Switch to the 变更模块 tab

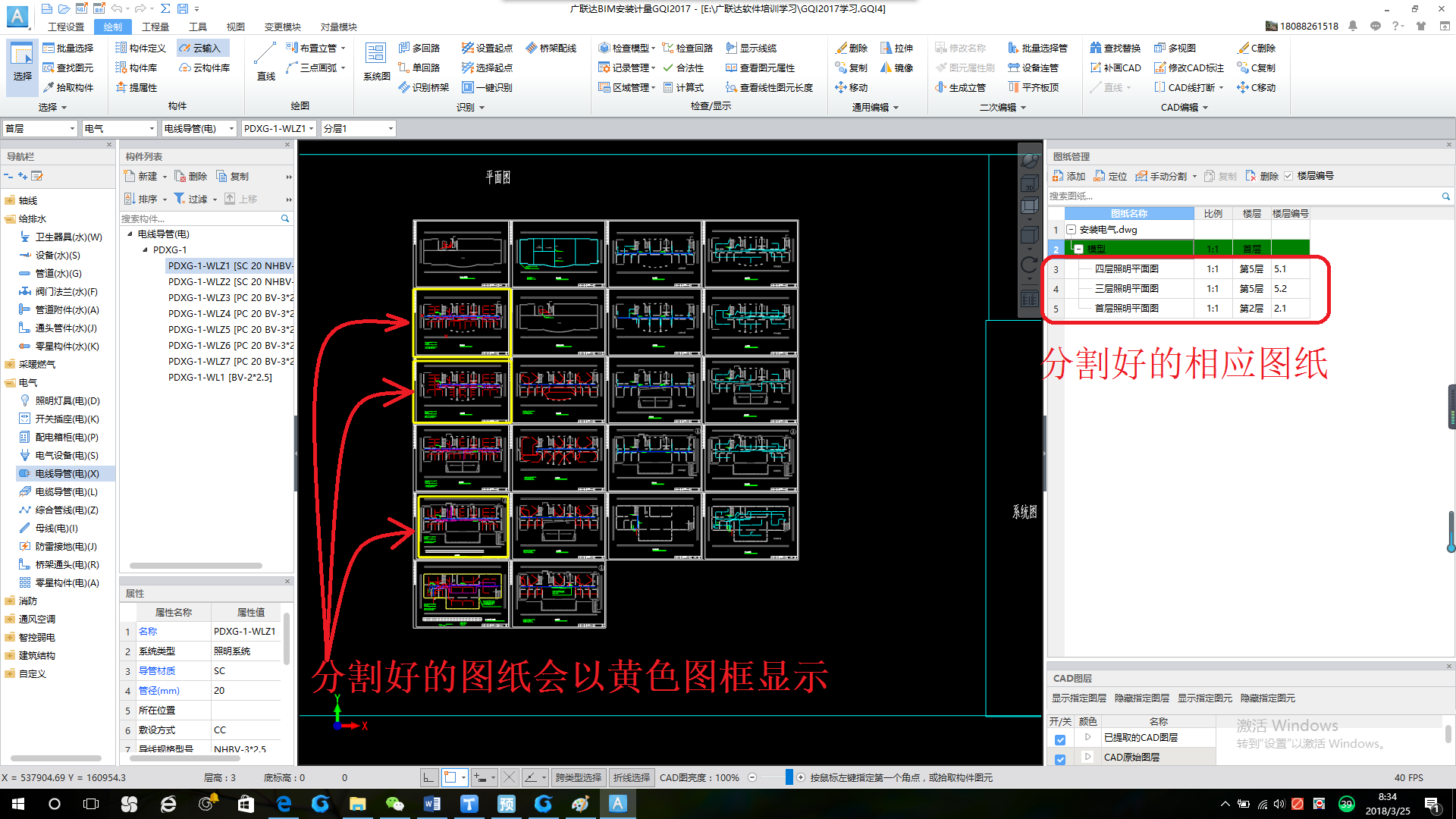(282, 27)
